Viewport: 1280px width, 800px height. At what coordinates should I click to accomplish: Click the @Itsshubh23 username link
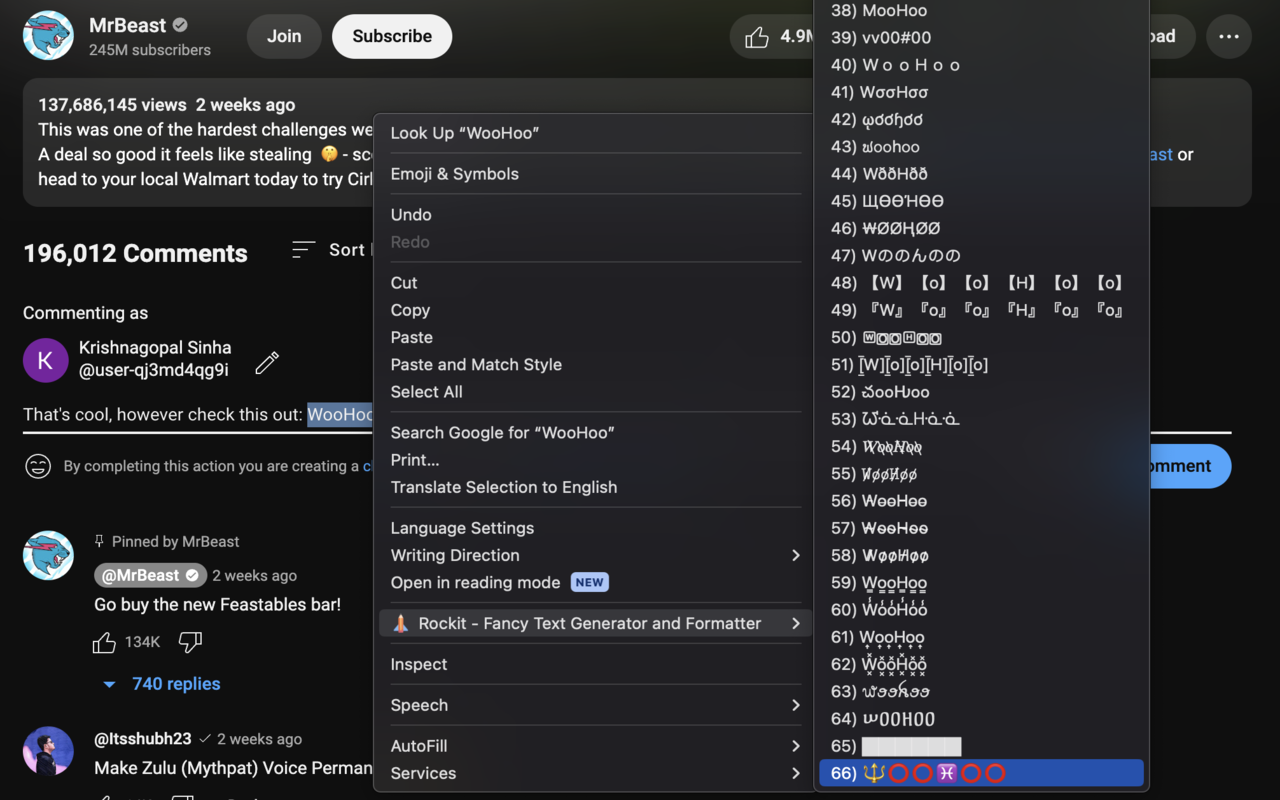143,738
